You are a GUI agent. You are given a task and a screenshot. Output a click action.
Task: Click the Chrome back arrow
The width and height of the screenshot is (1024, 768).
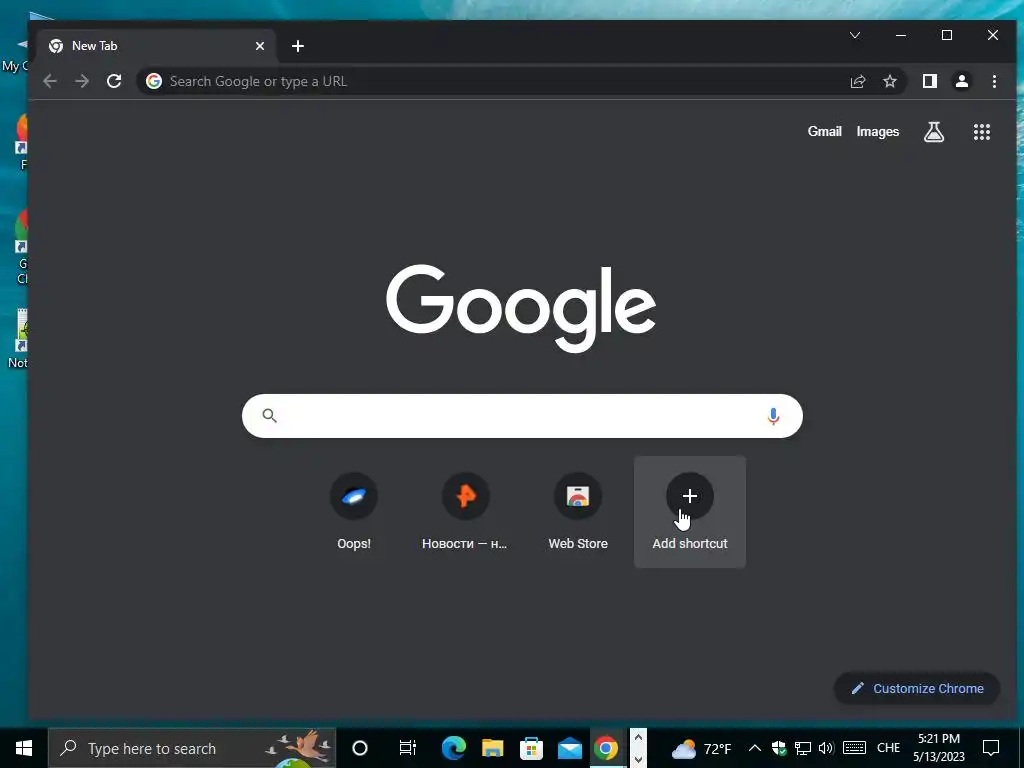(50, 81)
